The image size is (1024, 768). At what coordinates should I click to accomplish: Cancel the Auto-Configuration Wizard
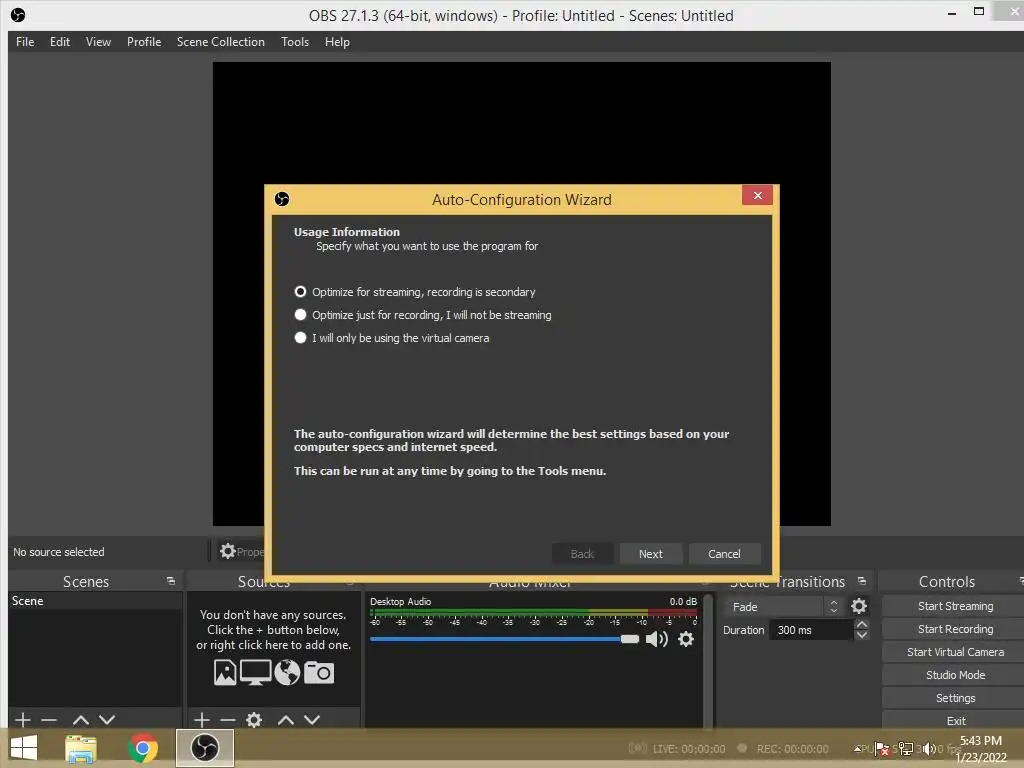(x=724, y=554)
